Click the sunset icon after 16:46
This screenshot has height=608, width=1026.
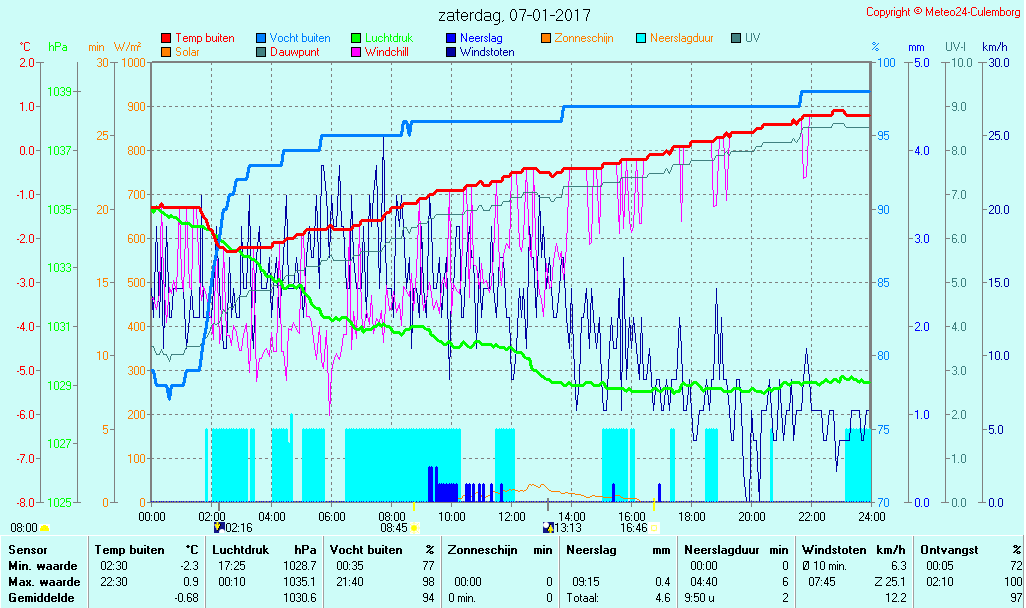pyautogui.click(x=654, y=527)
